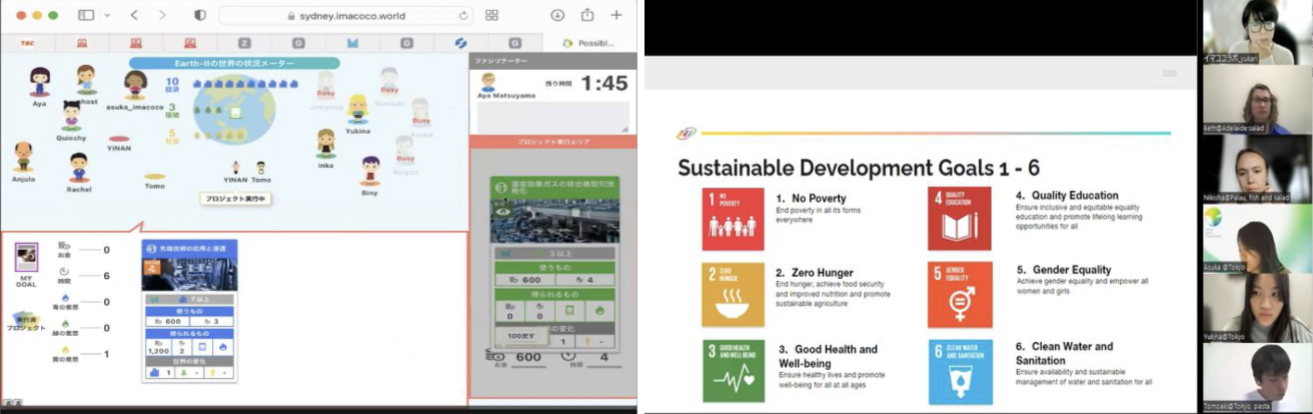Switch to the Z icon browser tab
The image size is (1313, 414).
point(244,43)
